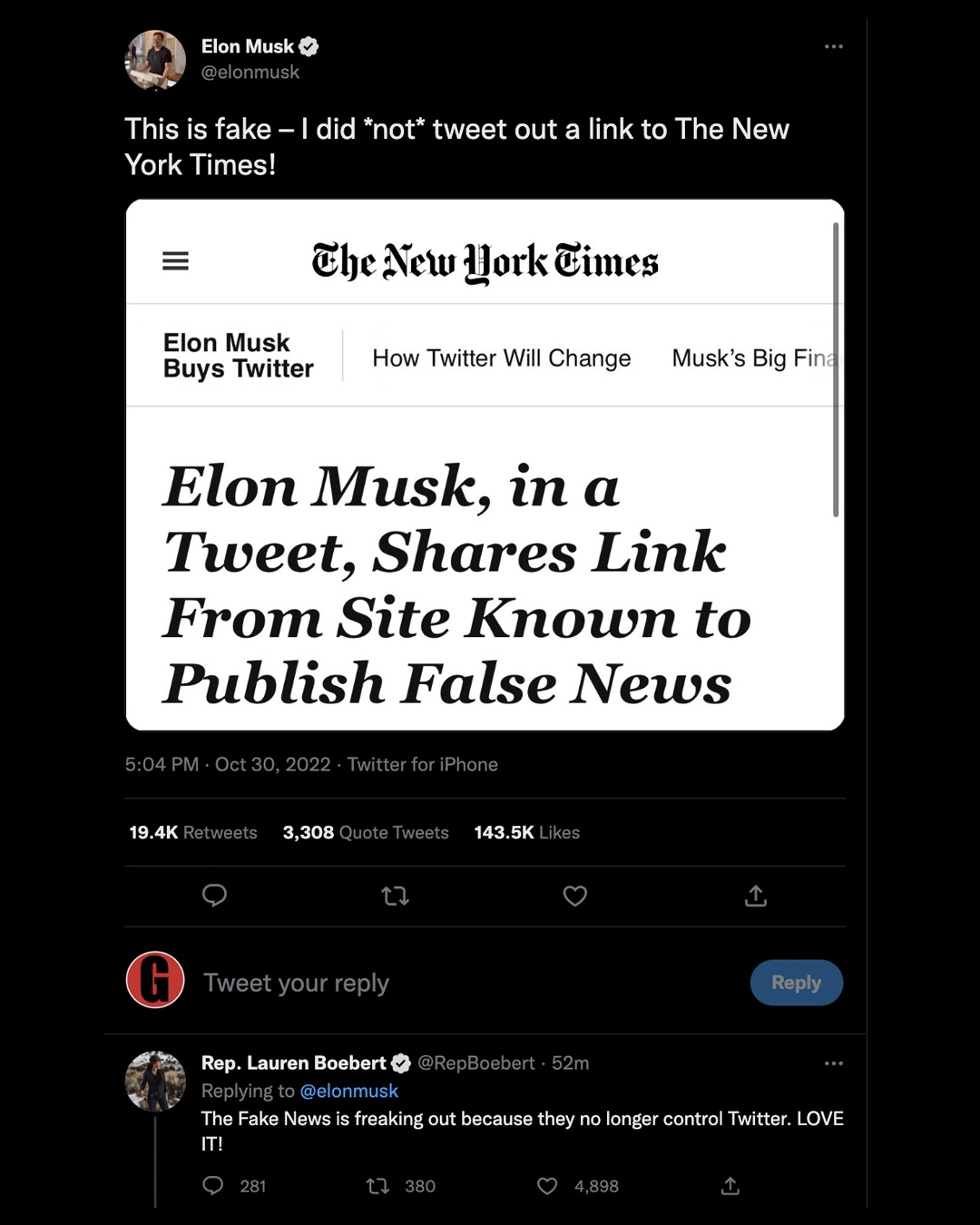
Task: Retweet Rep. Lauren Boebert's reply
Action: (377, 1185)
